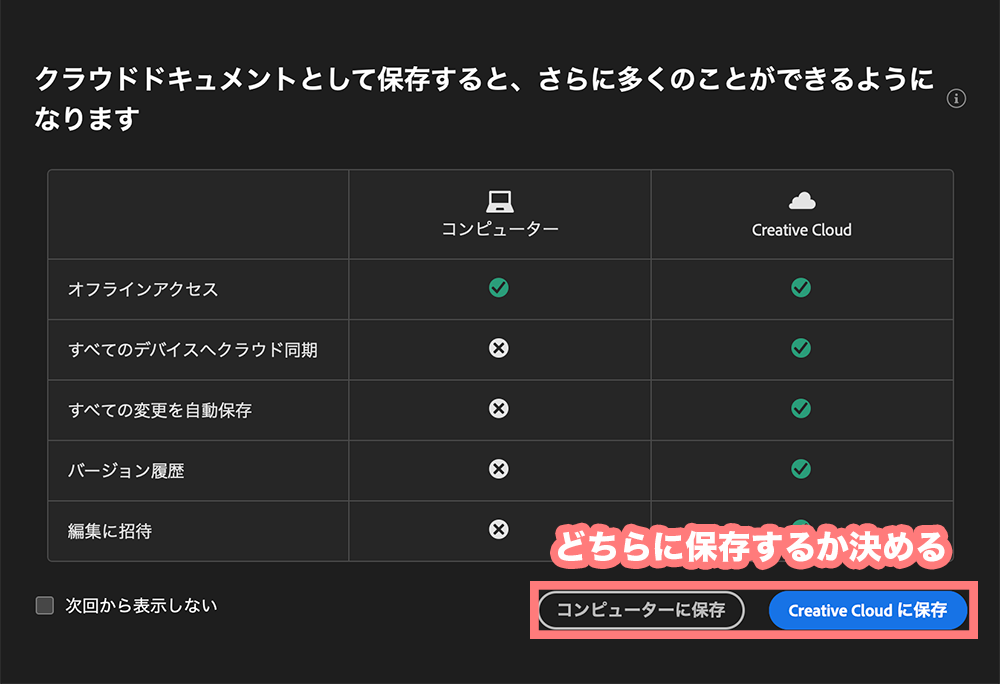Viewport: 1000px width, 684px height.
Task: Click the コンピューター column header text
Action: [x=500, y=229]
